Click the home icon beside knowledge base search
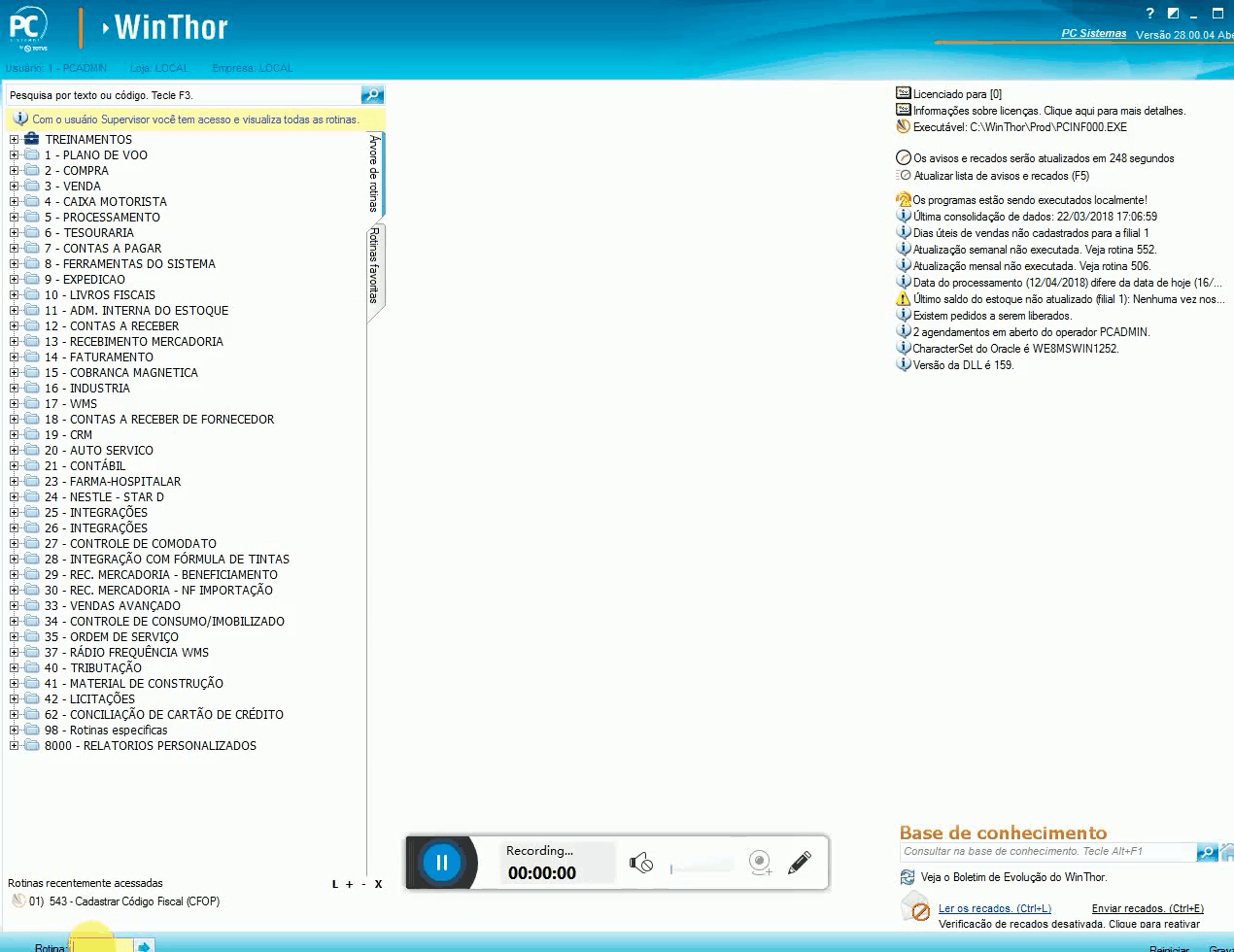The height and width of the screenshot is (952, 1234). (1227, 852)
